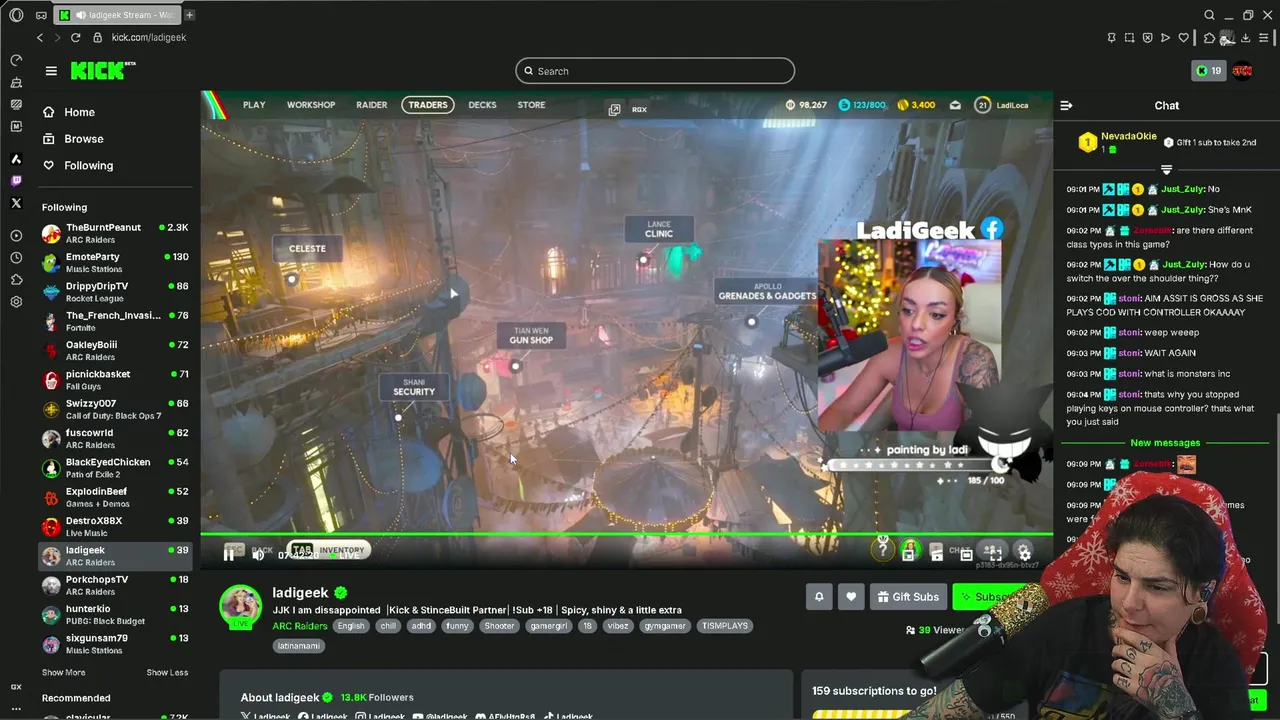This screenshot has width=1280, height=720.
Task: Collapse the list with Show Less
Action: tap(167, 672)
